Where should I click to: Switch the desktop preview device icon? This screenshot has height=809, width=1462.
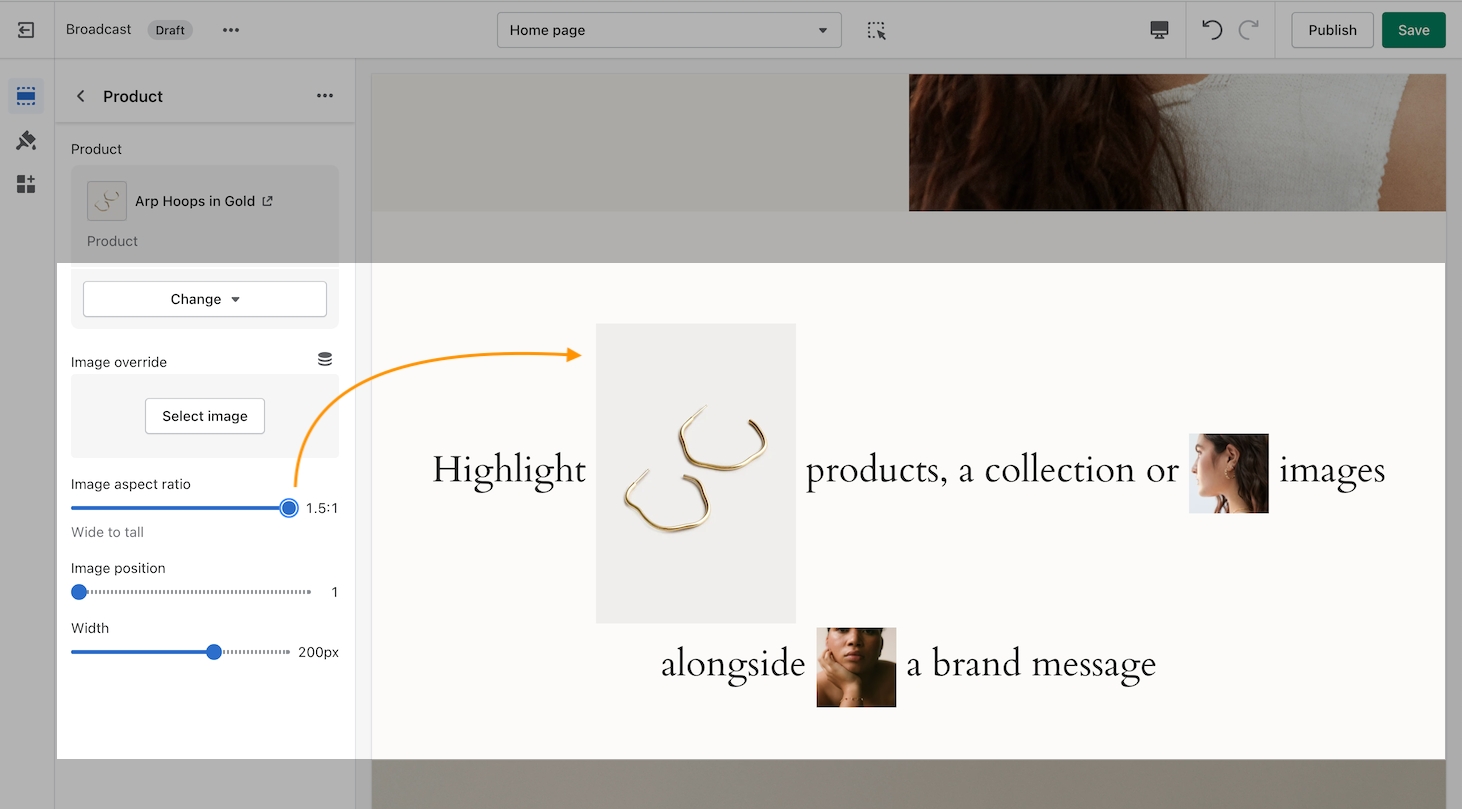(1160, 30)
